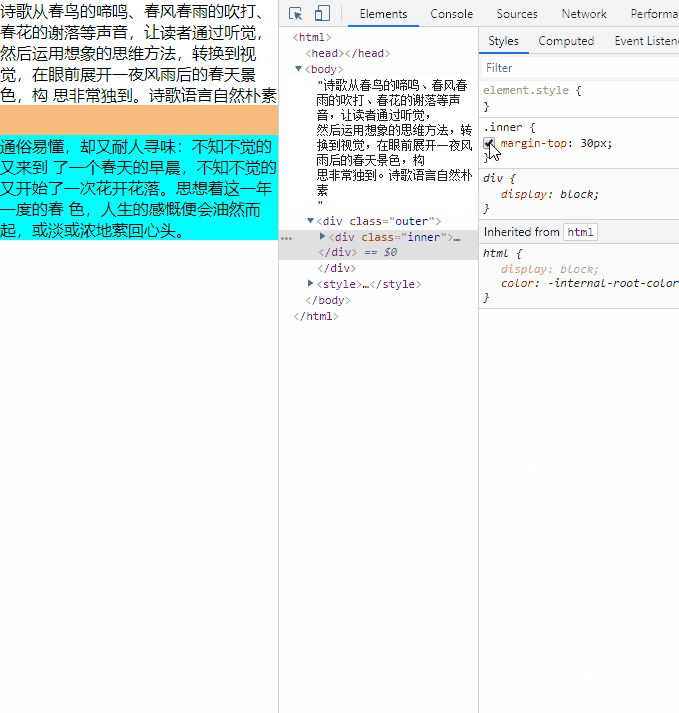
Task: Click the orange margin highlight area on page
Action: click(139, 120)
